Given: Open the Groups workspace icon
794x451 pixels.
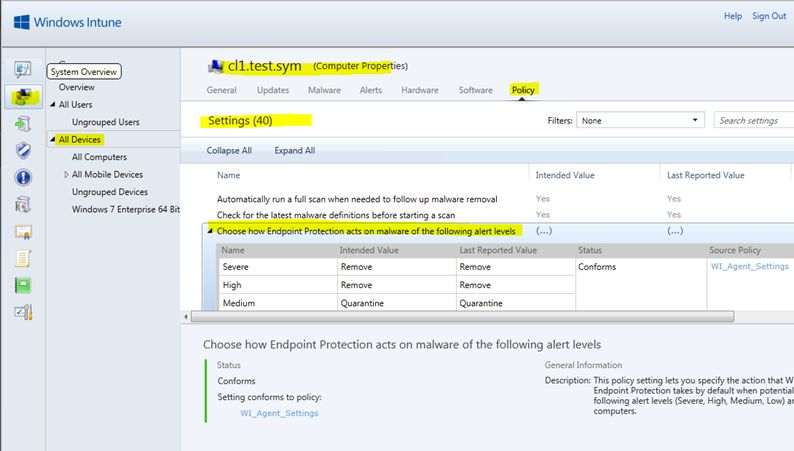Looking at the screenshot, I should (x=23, y=96).
